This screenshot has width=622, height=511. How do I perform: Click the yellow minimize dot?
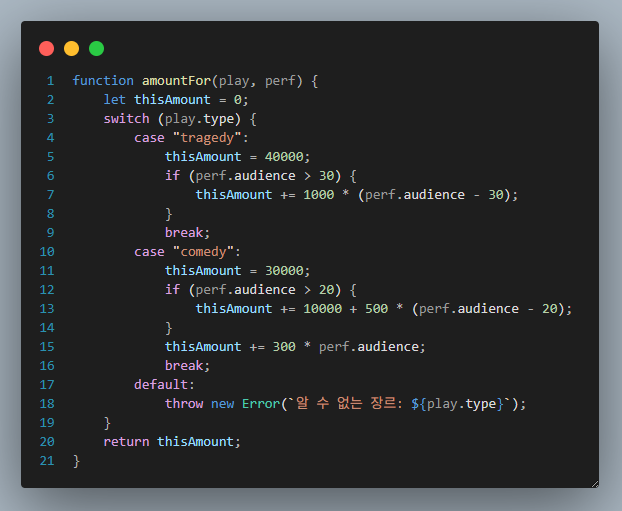[71, 48]
